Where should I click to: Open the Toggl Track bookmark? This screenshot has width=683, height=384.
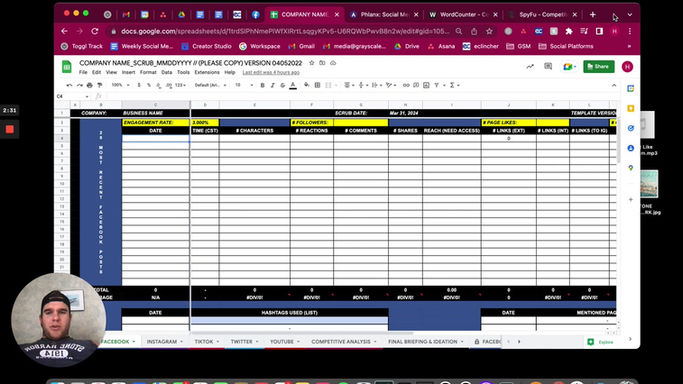tap(81, 46)
